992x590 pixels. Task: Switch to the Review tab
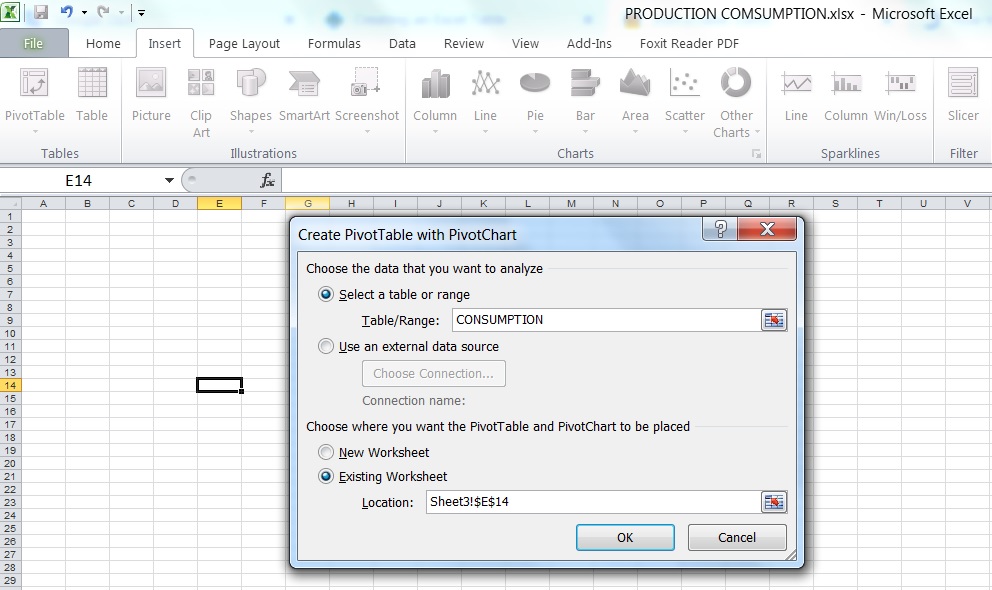point(464,44)
